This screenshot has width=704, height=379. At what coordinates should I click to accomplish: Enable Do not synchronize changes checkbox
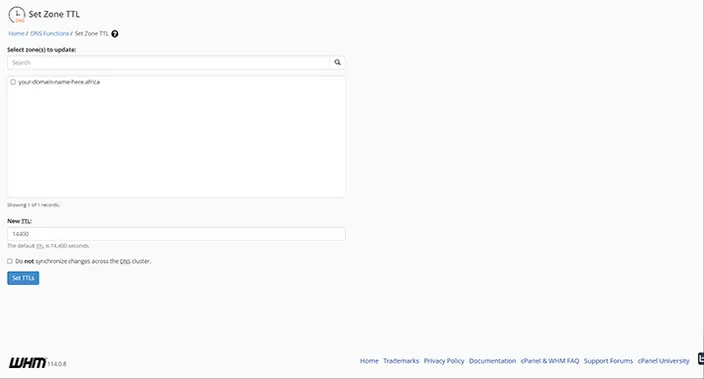(10, 261)
